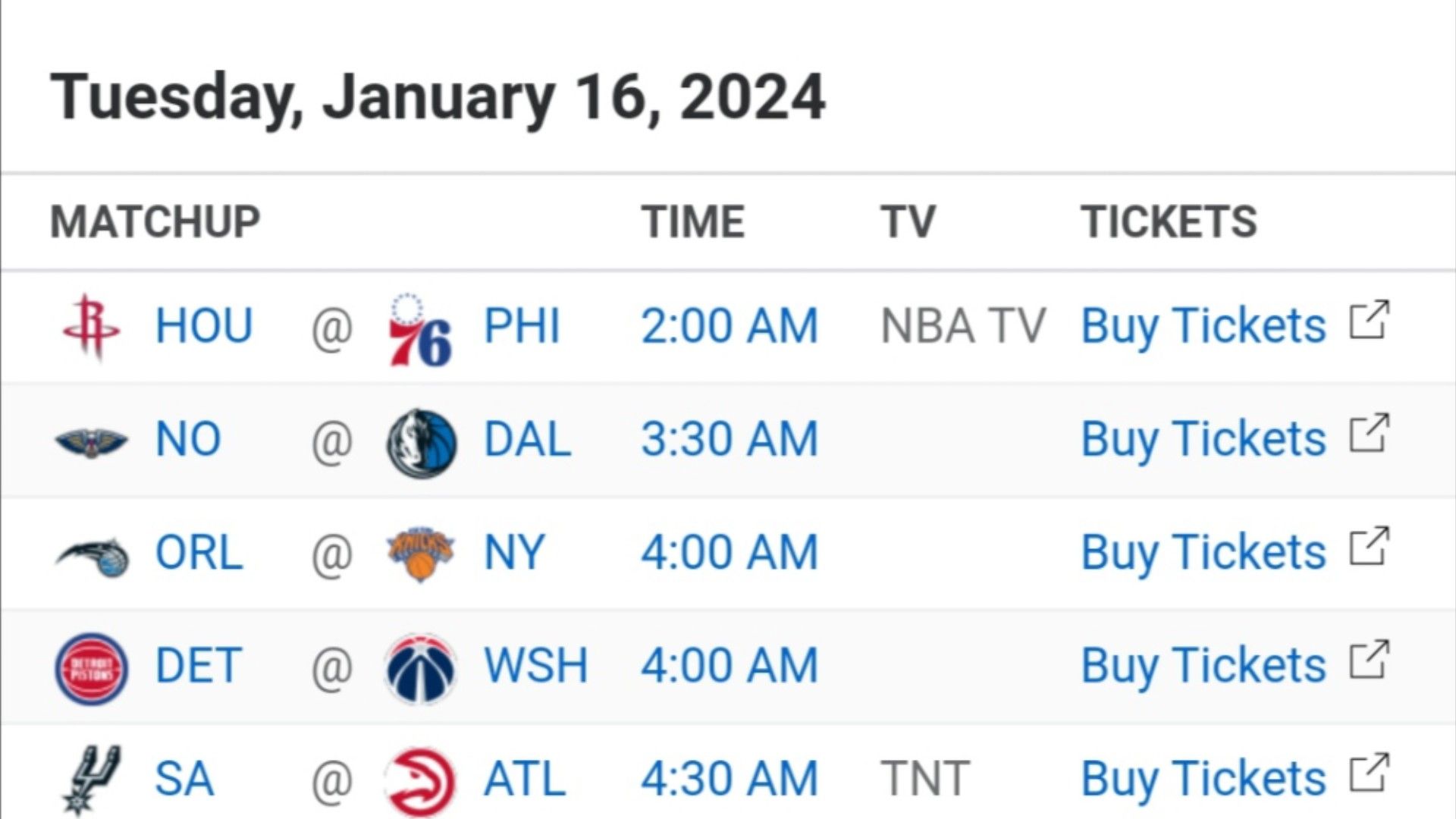Click the San Antonio Spurs logo
The image size is (1456, 819).
coord(91,780)
